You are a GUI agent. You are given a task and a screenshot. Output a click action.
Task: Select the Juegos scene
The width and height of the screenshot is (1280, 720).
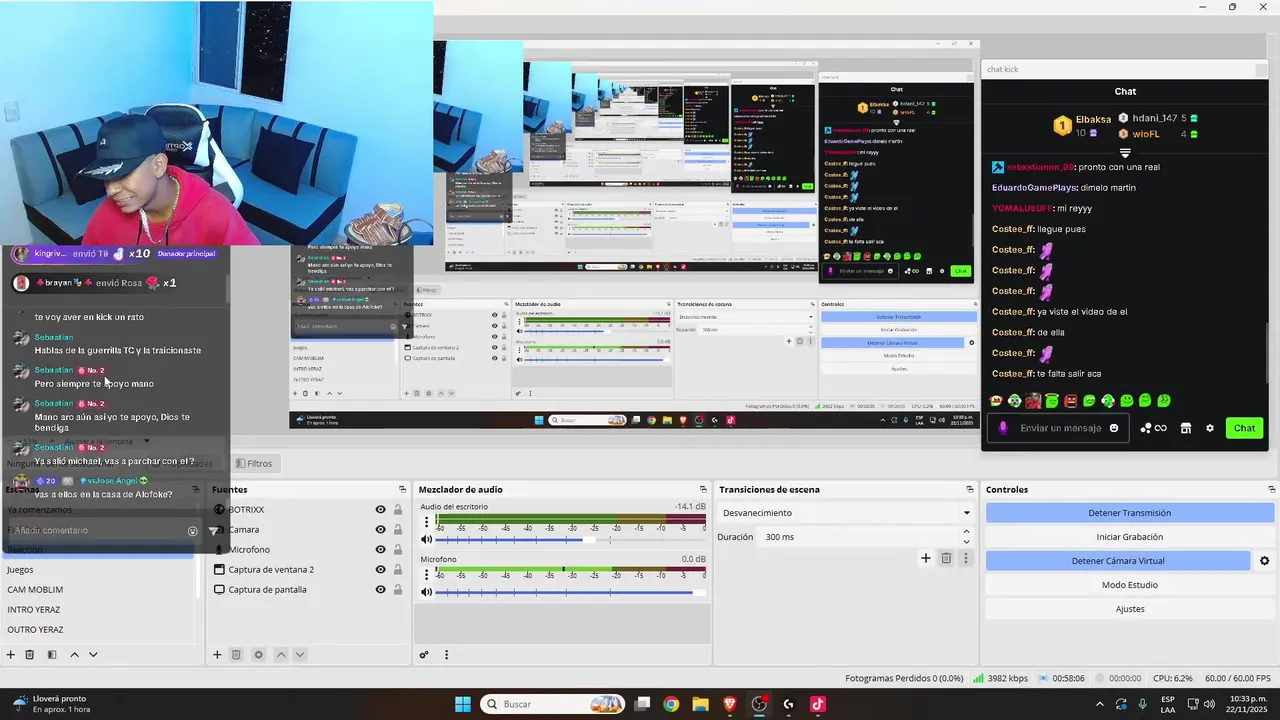(x=100, y=570)
